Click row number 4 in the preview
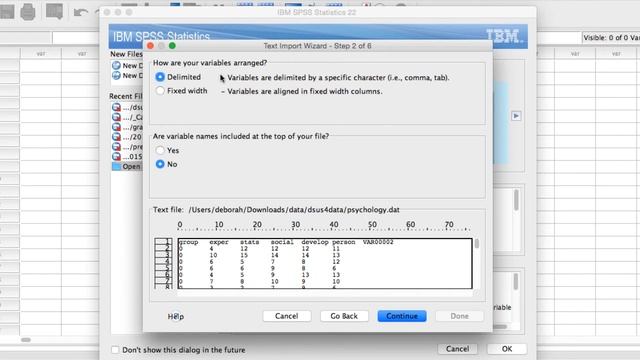 pyautogui.click(x=164, y=262)
